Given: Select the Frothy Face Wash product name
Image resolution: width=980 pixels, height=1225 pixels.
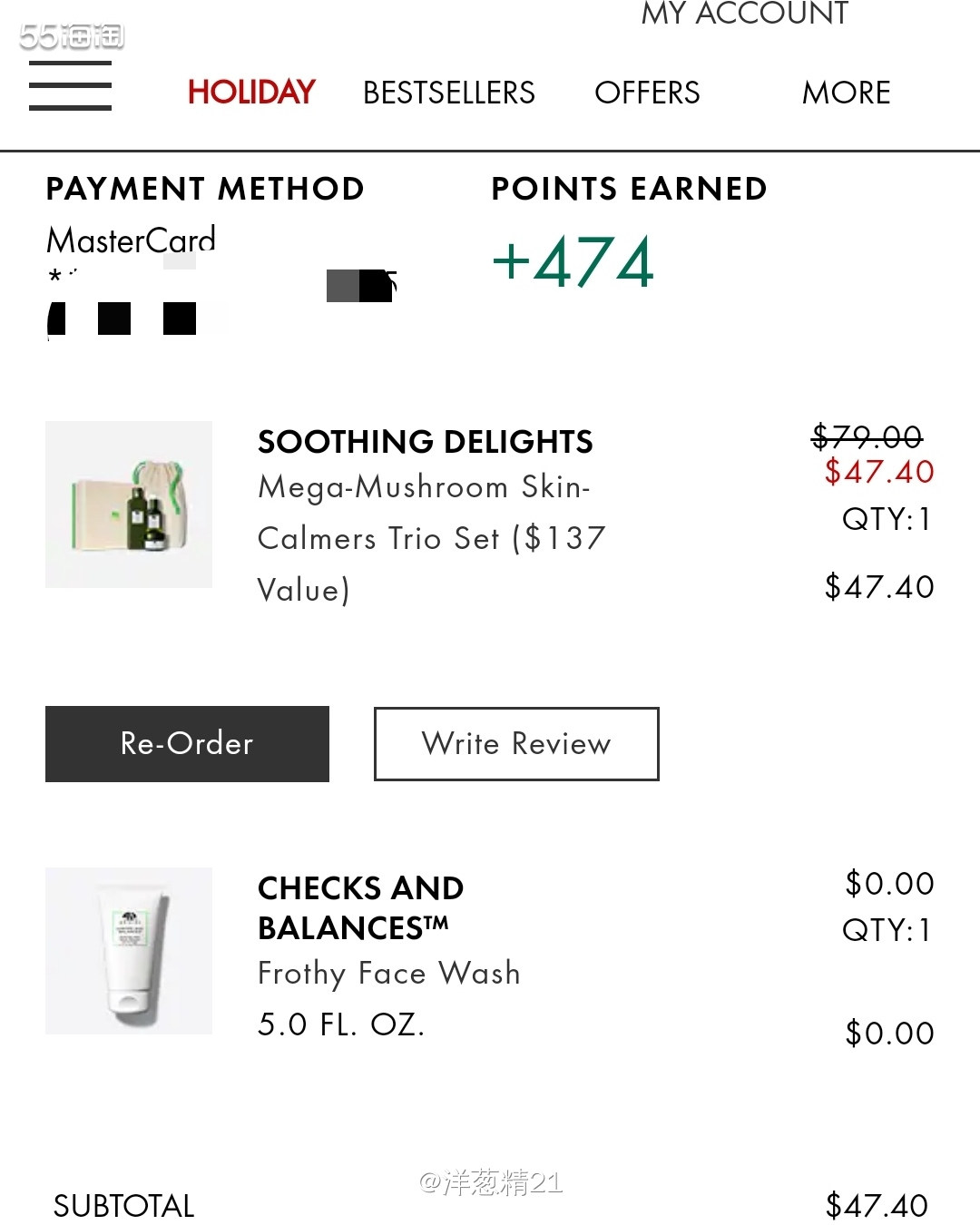Looking at the screenshot, I should pyautogui.click(x=389, y=974).
